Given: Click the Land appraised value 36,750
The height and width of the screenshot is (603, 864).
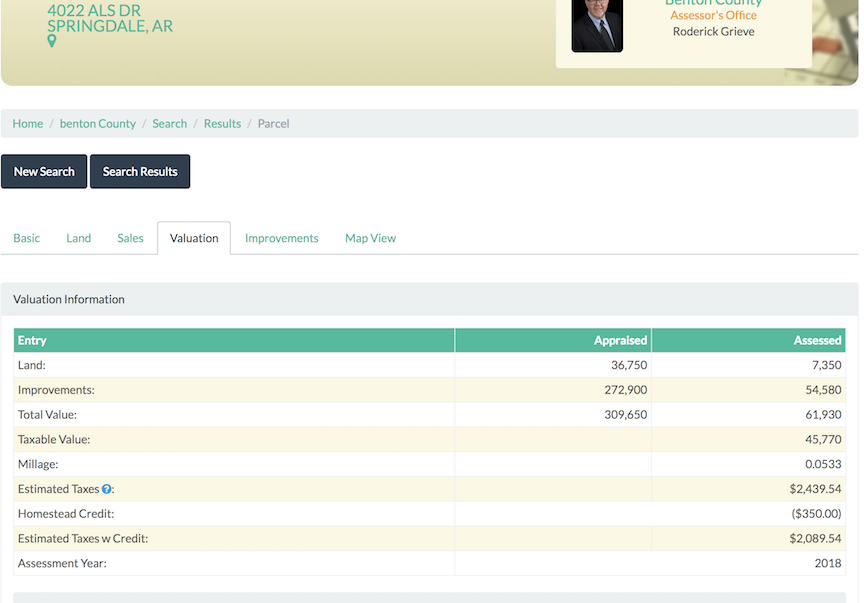Looking at the screenshot, I should click(629, 365).
